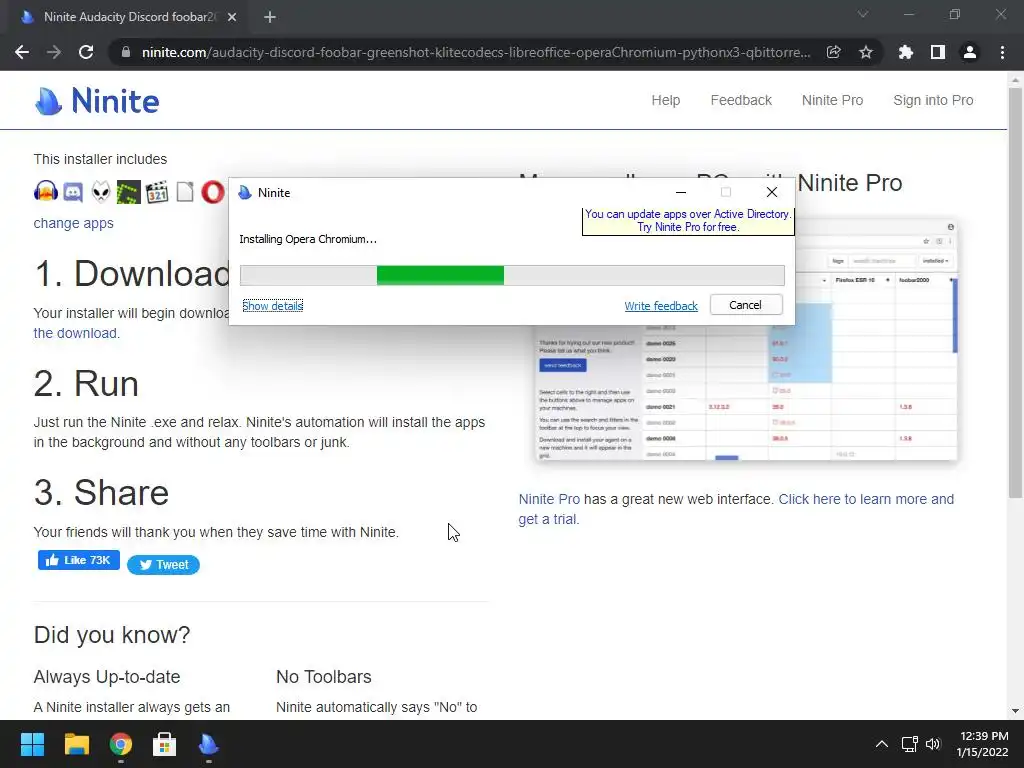Click Sign into Pro in header
This screenshot has height=768, width=1024.
pyautogui.click(x=933, y=101)
